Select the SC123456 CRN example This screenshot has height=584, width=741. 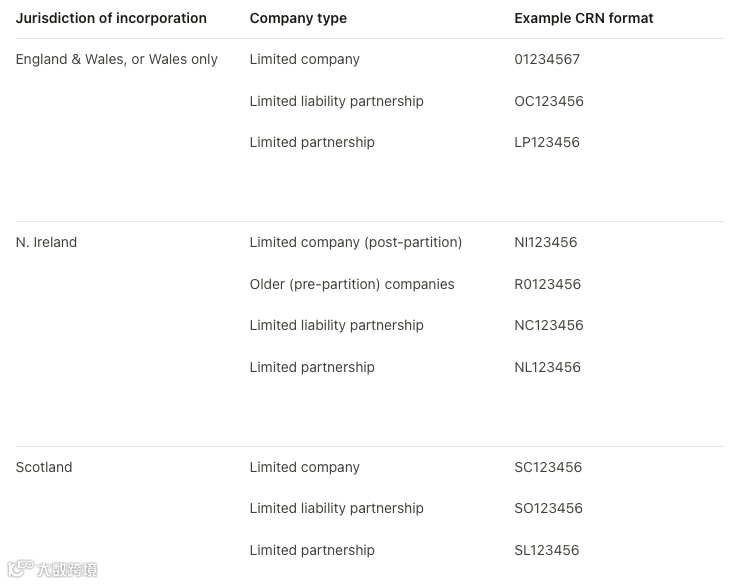click(x=548, y=467)
